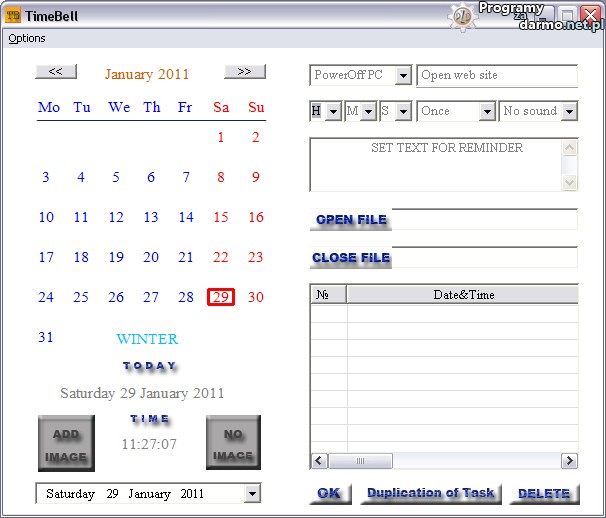Open the Options menu
The image size is (606, 518).
click(x=27, y=38)
